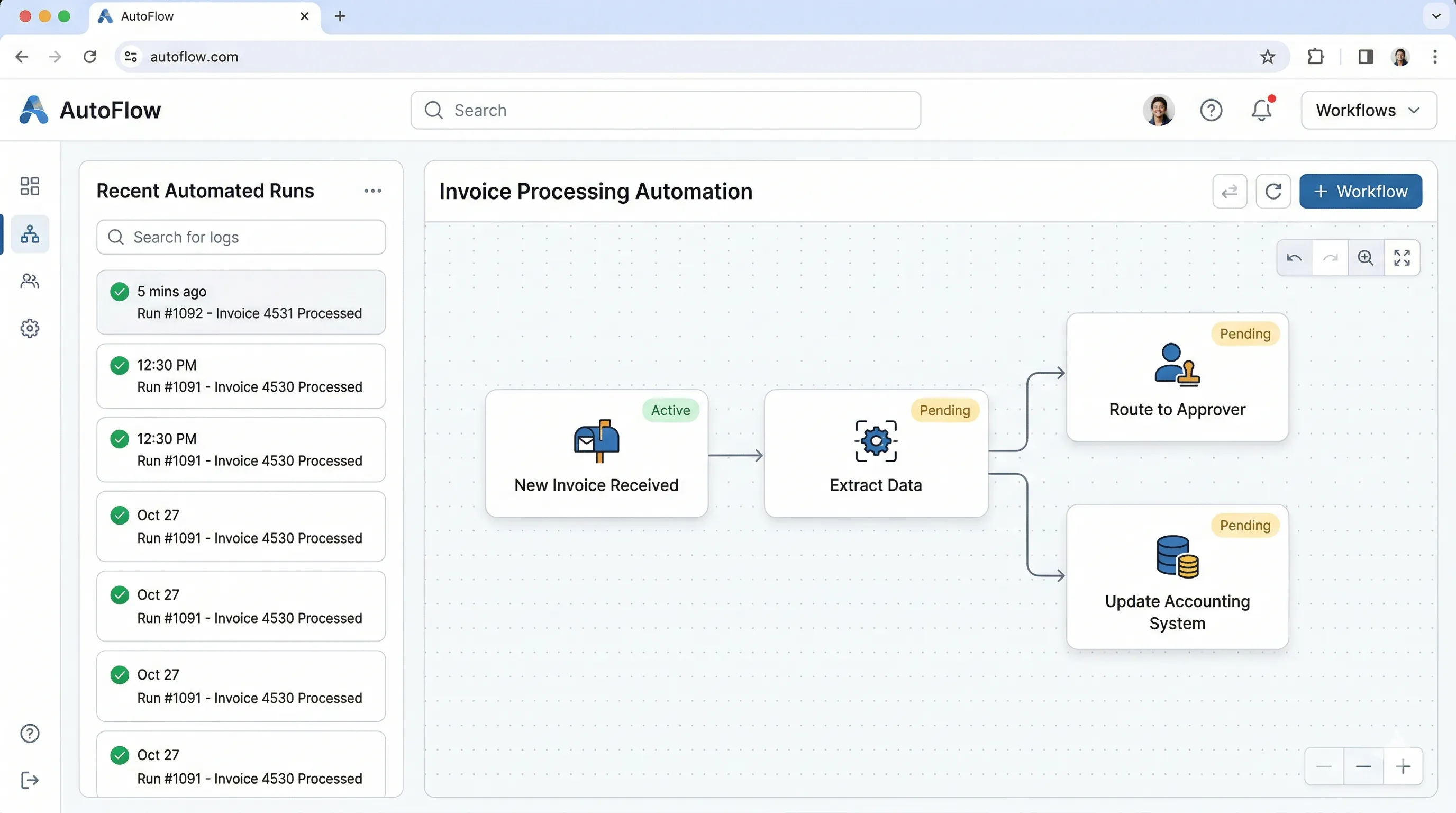
Task: Refresh the workflow canvas
Action: coord(1273,191)
